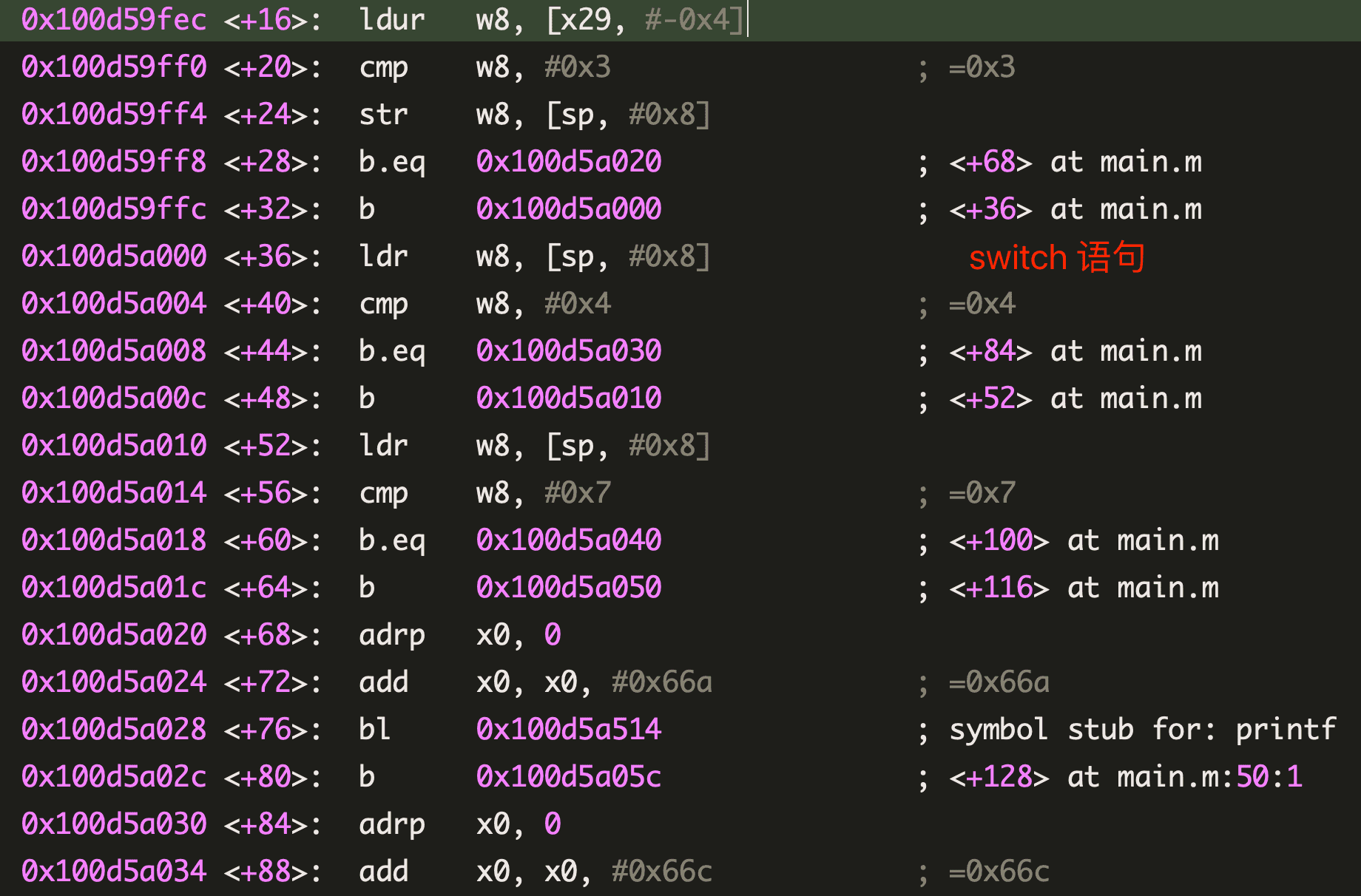The width and height of the screenshot is (1361, 896).
Task: Click address 0x100d59ff0 at offset +20
Action: coord(114,67)
